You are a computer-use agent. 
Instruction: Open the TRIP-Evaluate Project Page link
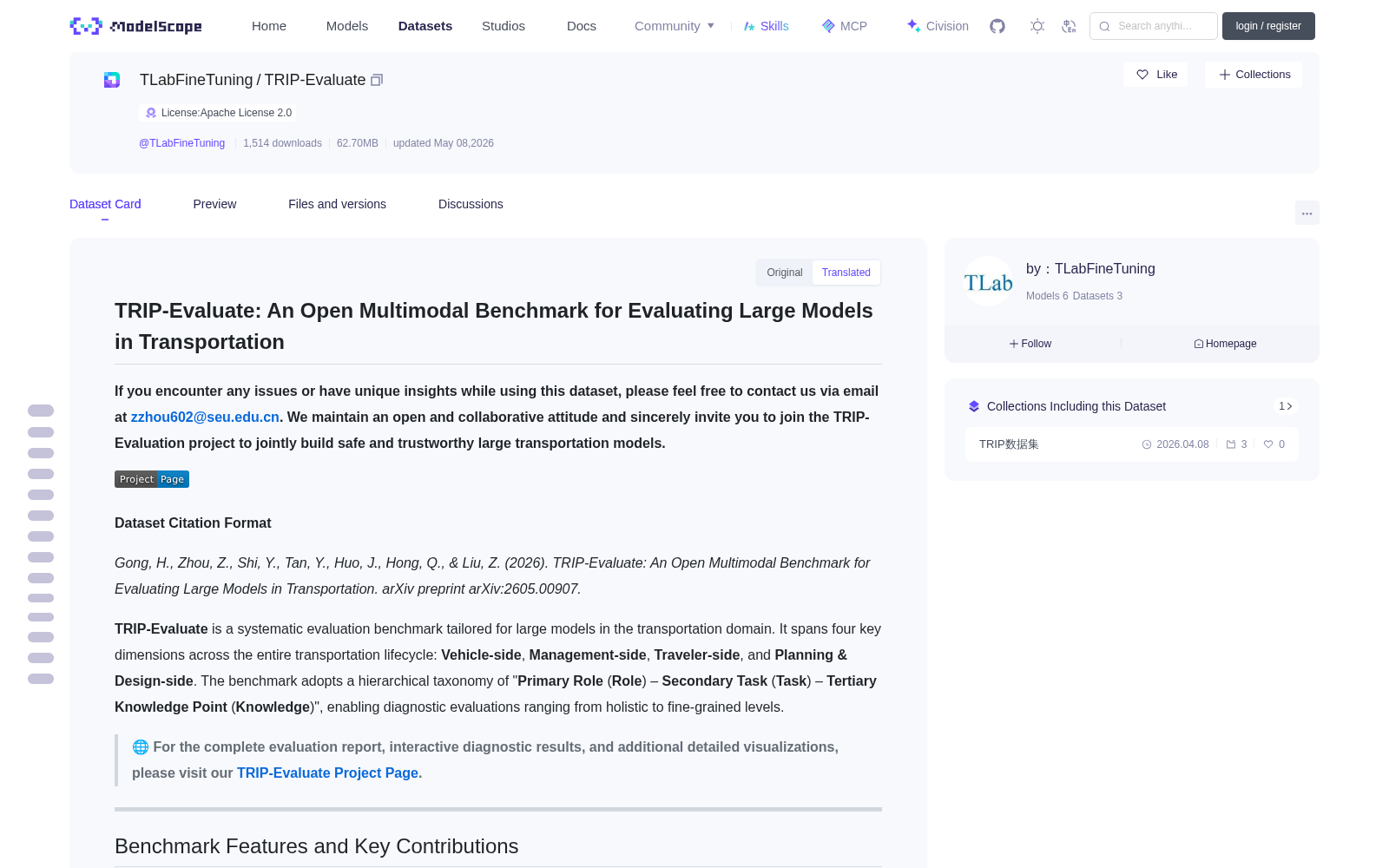327,773
